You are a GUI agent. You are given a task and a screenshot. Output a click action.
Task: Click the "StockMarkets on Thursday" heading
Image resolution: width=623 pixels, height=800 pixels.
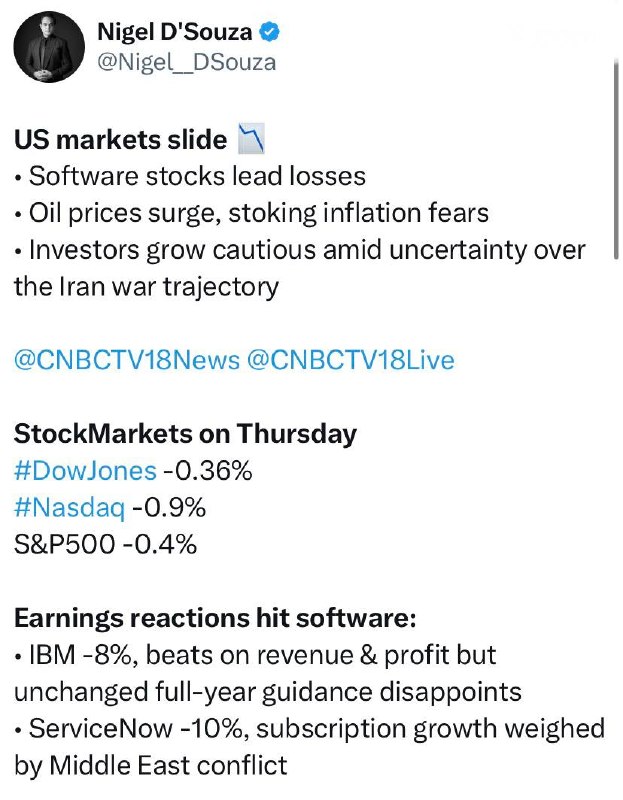point(184,435)
